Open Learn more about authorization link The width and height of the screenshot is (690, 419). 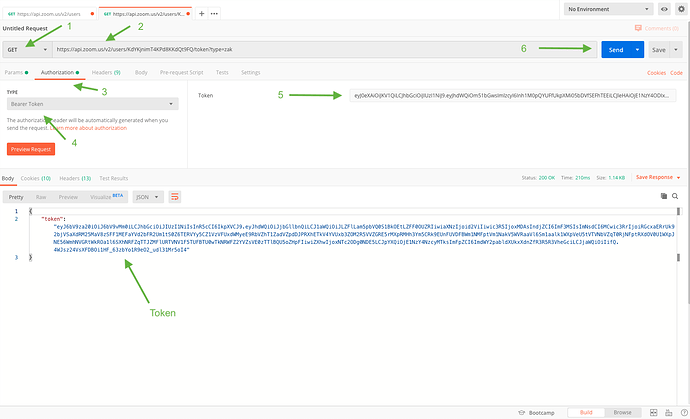(88, 128)
